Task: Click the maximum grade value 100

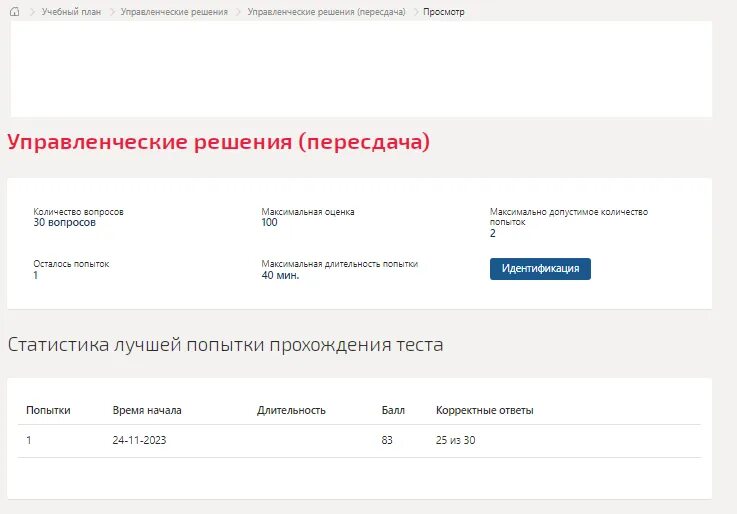Action: pos(269,222)
